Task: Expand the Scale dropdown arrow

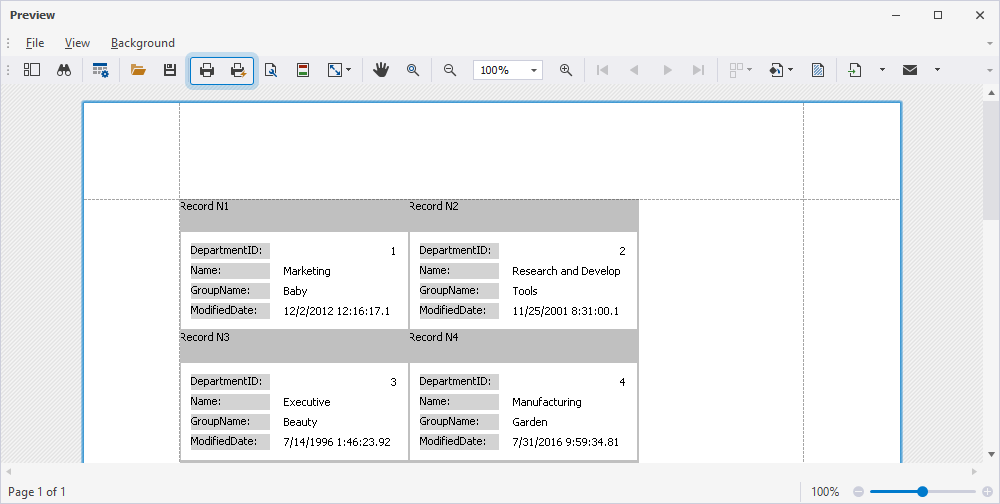Action: [348, 70]
